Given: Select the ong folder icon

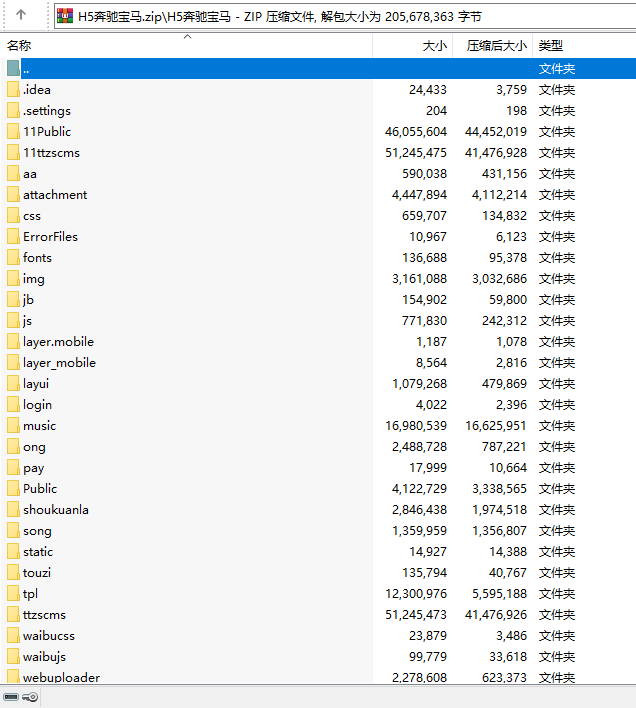Looking at the screenshot, I should pos(13,446).
